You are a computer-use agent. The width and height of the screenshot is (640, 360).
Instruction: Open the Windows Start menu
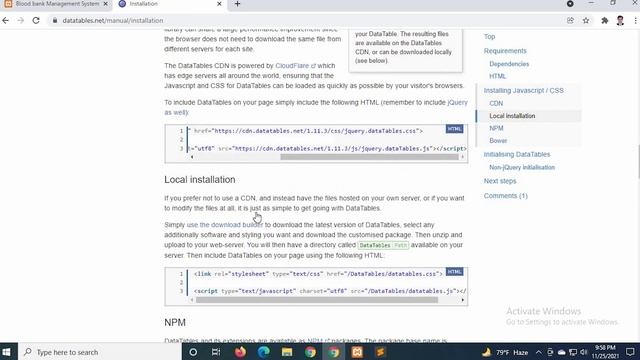[7, 352]
